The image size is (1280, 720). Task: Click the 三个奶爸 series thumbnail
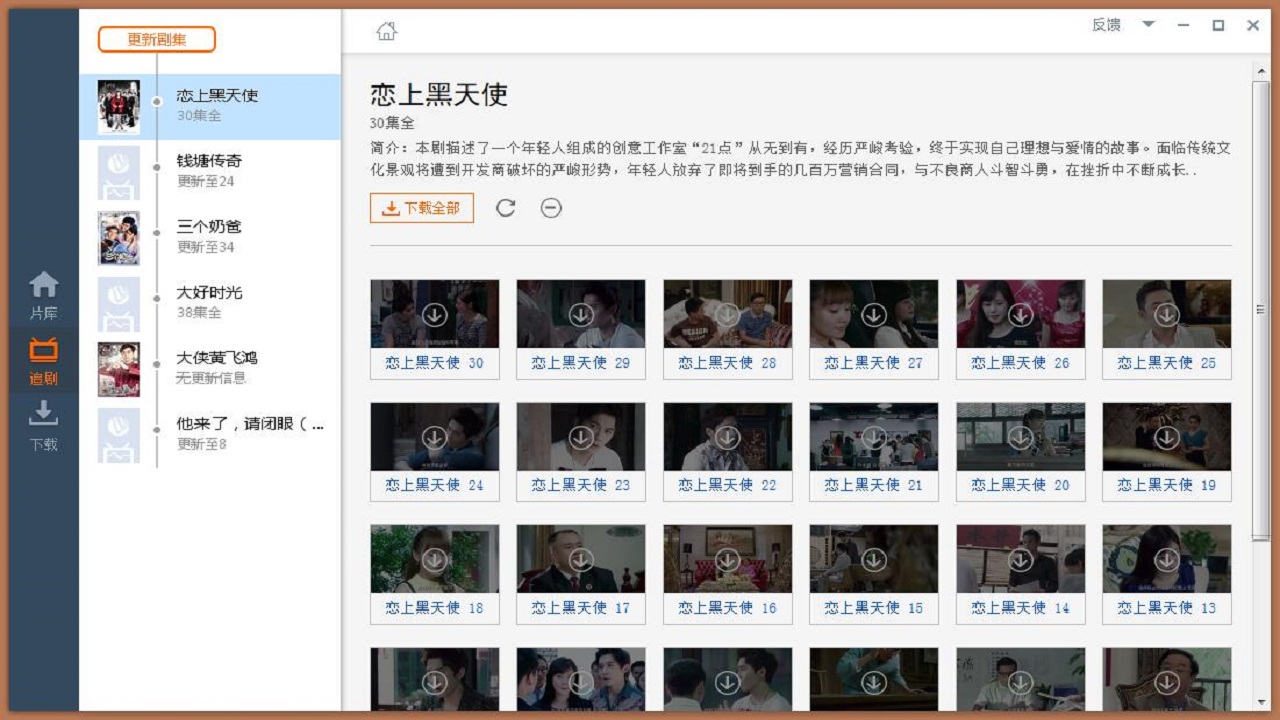point(118,238)
